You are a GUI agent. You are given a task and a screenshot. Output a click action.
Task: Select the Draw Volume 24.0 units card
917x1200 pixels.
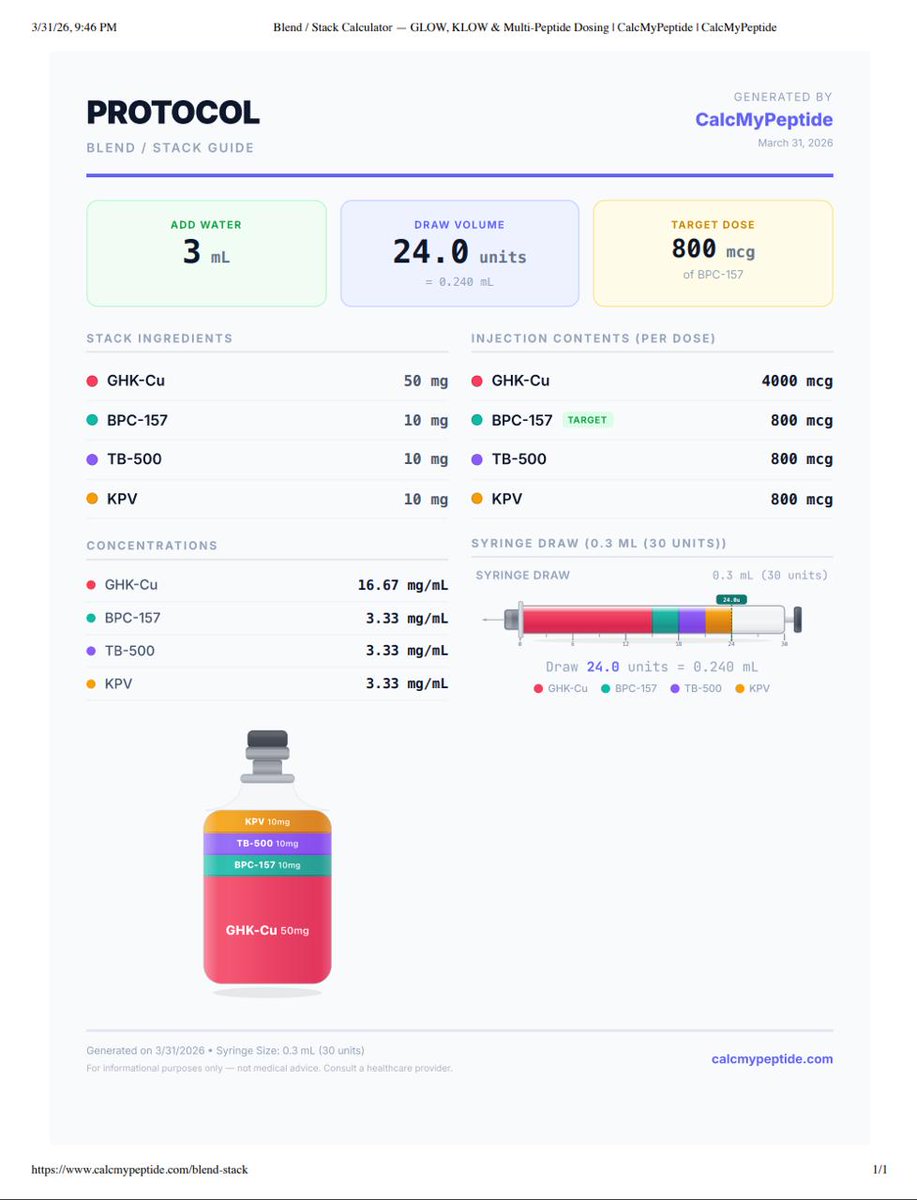459,253
